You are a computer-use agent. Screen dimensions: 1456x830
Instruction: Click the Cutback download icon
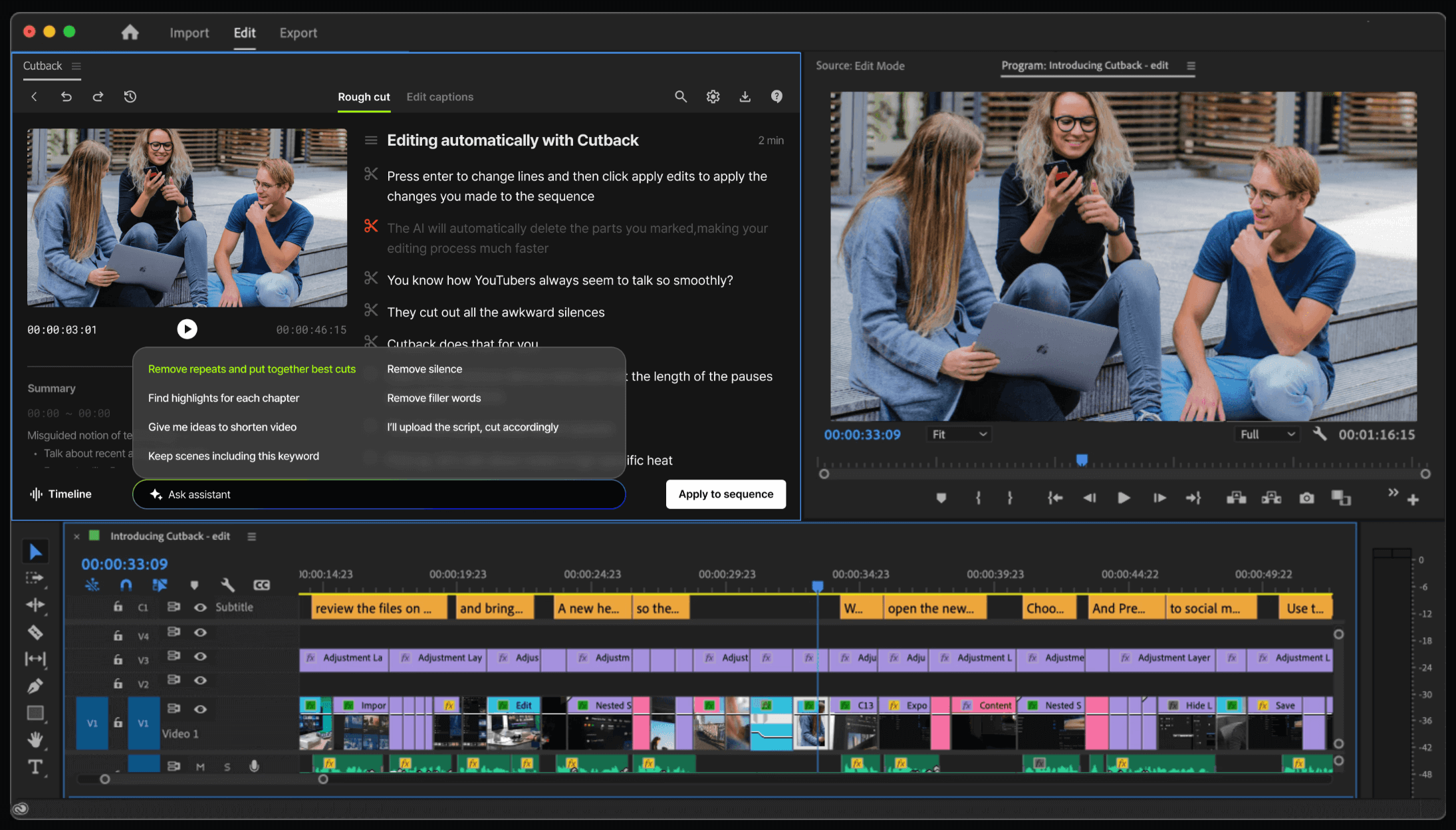pos(745,96)
